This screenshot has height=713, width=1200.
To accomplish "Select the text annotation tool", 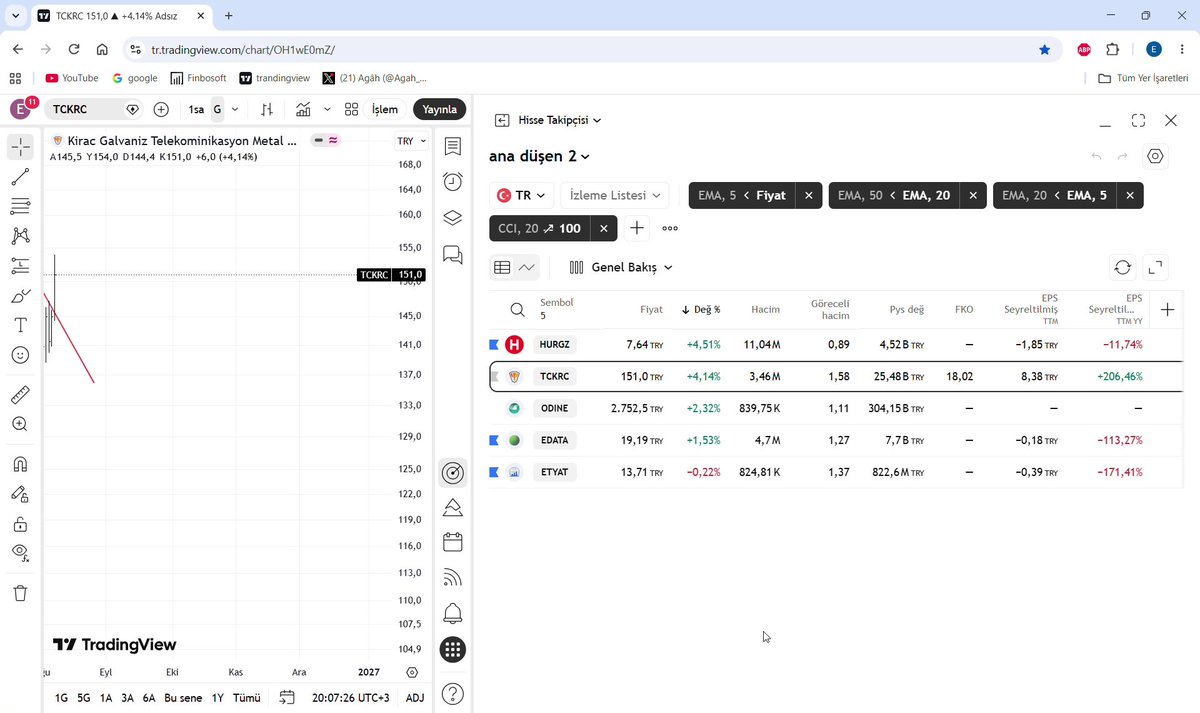I will click(x=20, y=325).
